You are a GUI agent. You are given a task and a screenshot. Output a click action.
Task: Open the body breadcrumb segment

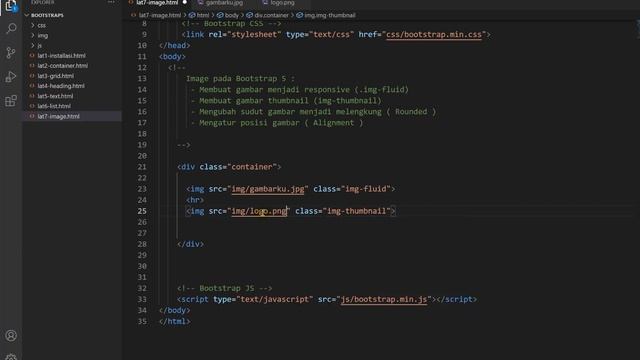point(231,16)
